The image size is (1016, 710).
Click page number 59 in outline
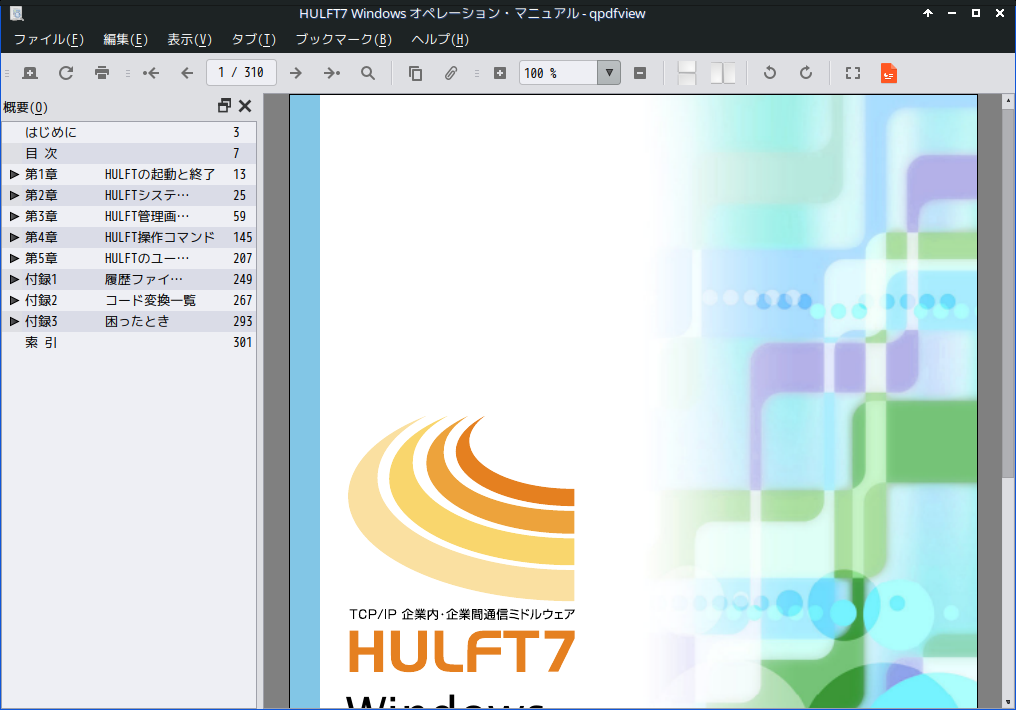pyautogui.click(x=239, y=216)
